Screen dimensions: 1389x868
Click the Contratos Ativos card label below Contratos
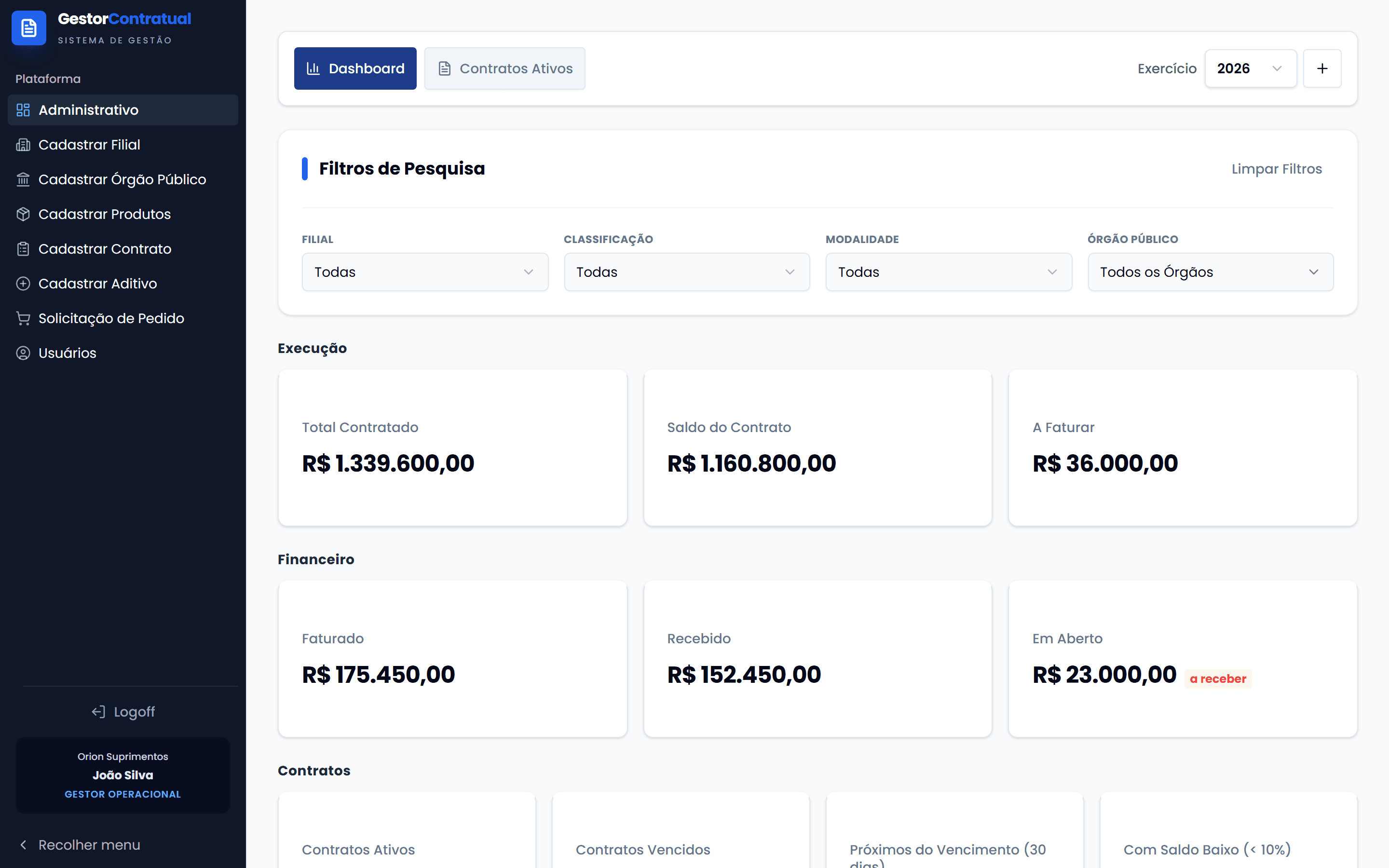(358, 850)
